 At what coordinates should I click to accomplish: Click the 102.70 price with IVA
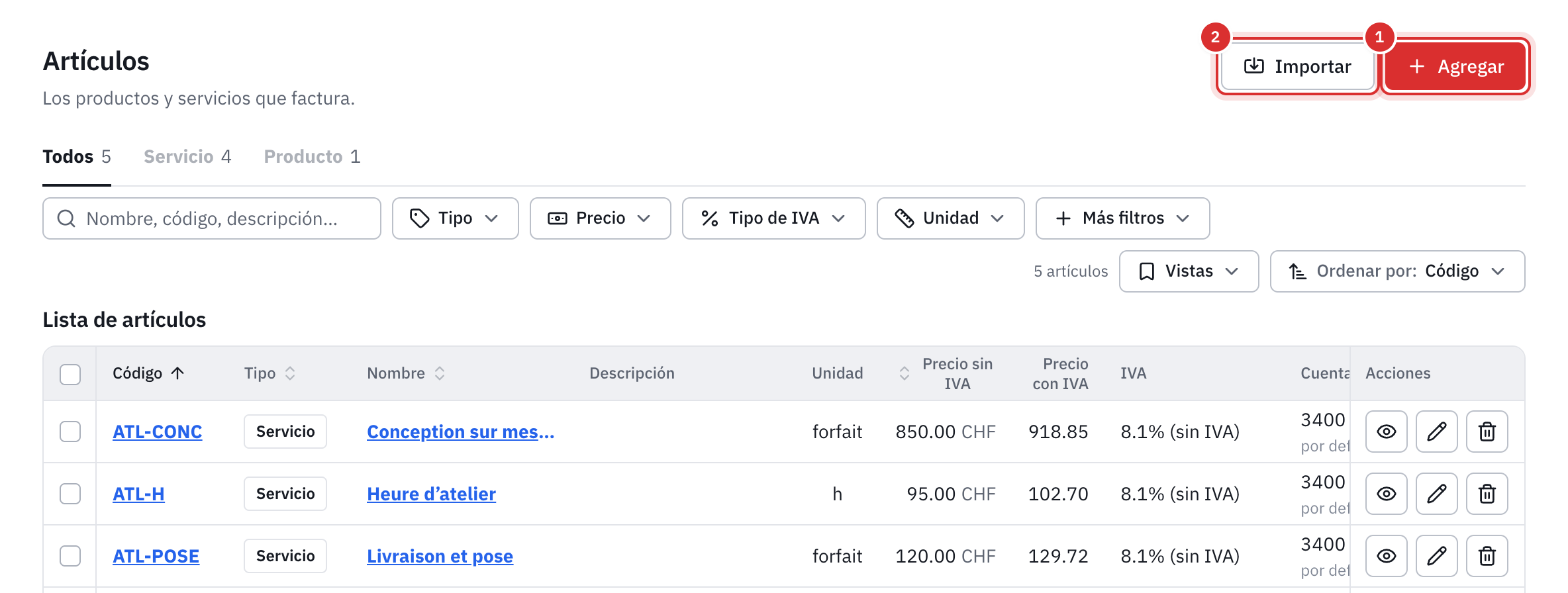[x=1058, y=494]
